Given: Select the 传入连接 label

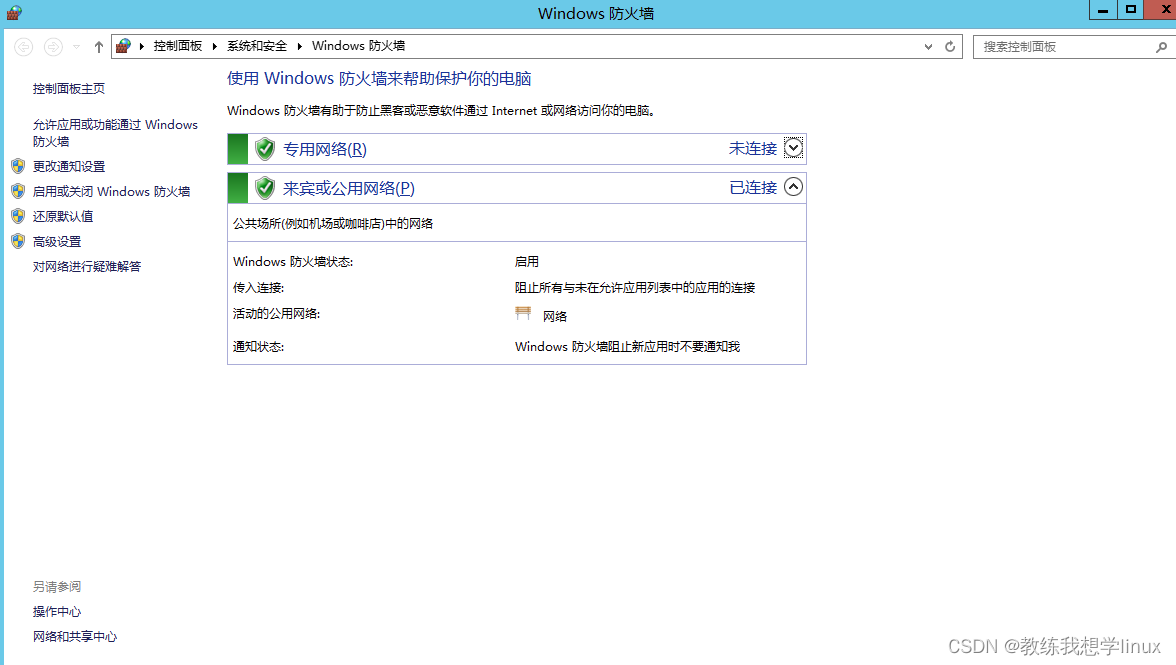Looking at the screenshot, I should [258, 288].
